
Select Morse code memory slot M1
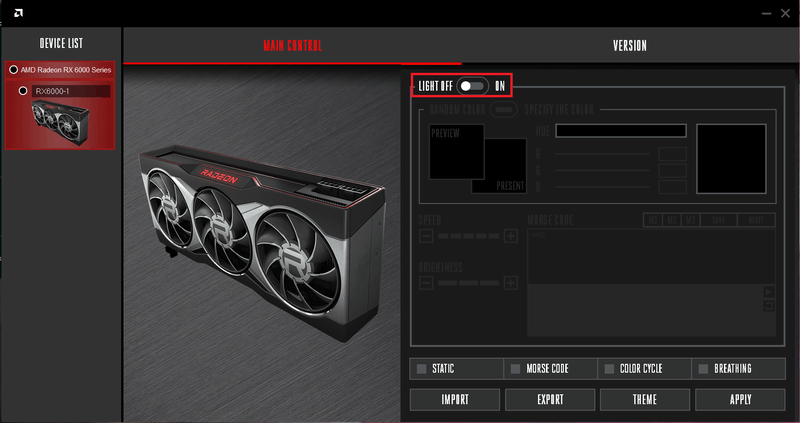click(653, 220)
